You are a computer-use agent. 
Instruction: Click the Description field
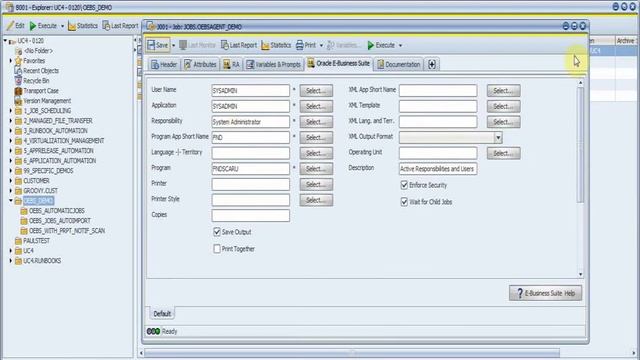point(438,169)
